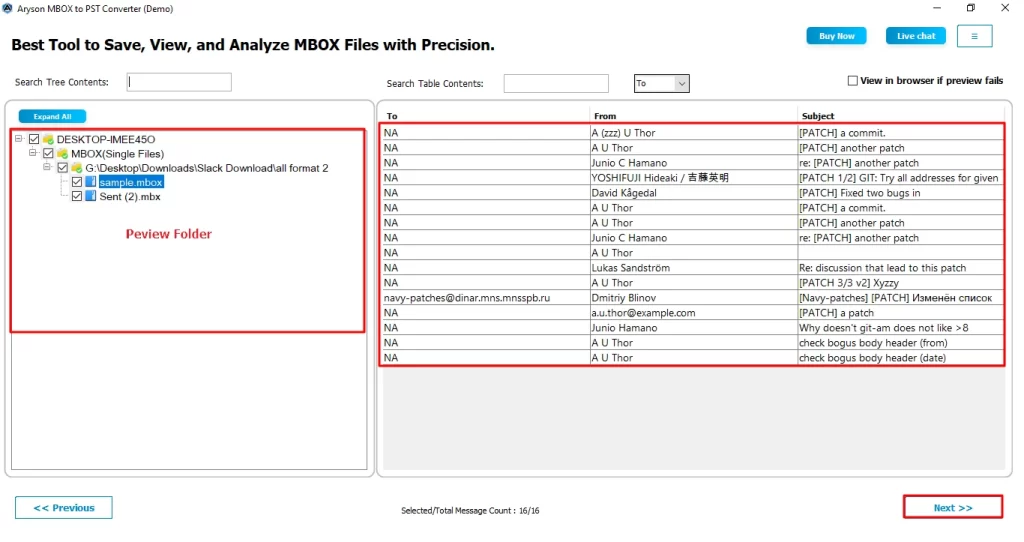1024x542 pixels.
Task: Focus the Search Tree Contents field
Action: tap(179, 82)
